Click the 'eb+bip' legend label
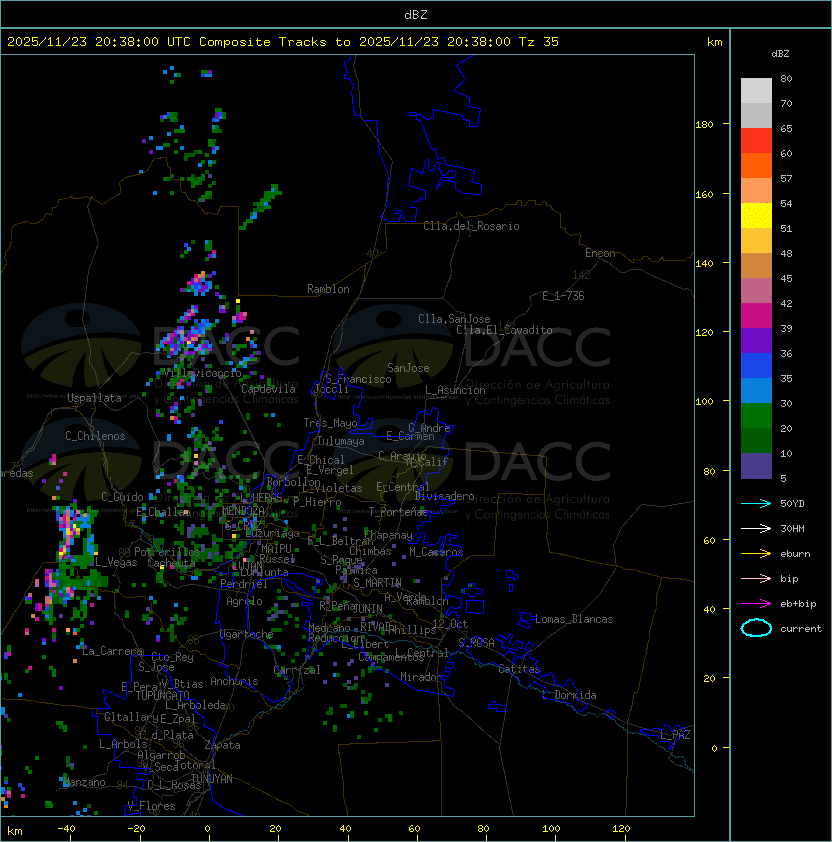Image resolution: width=832 pixels, height=842 pixels. [x=798, y=604]
